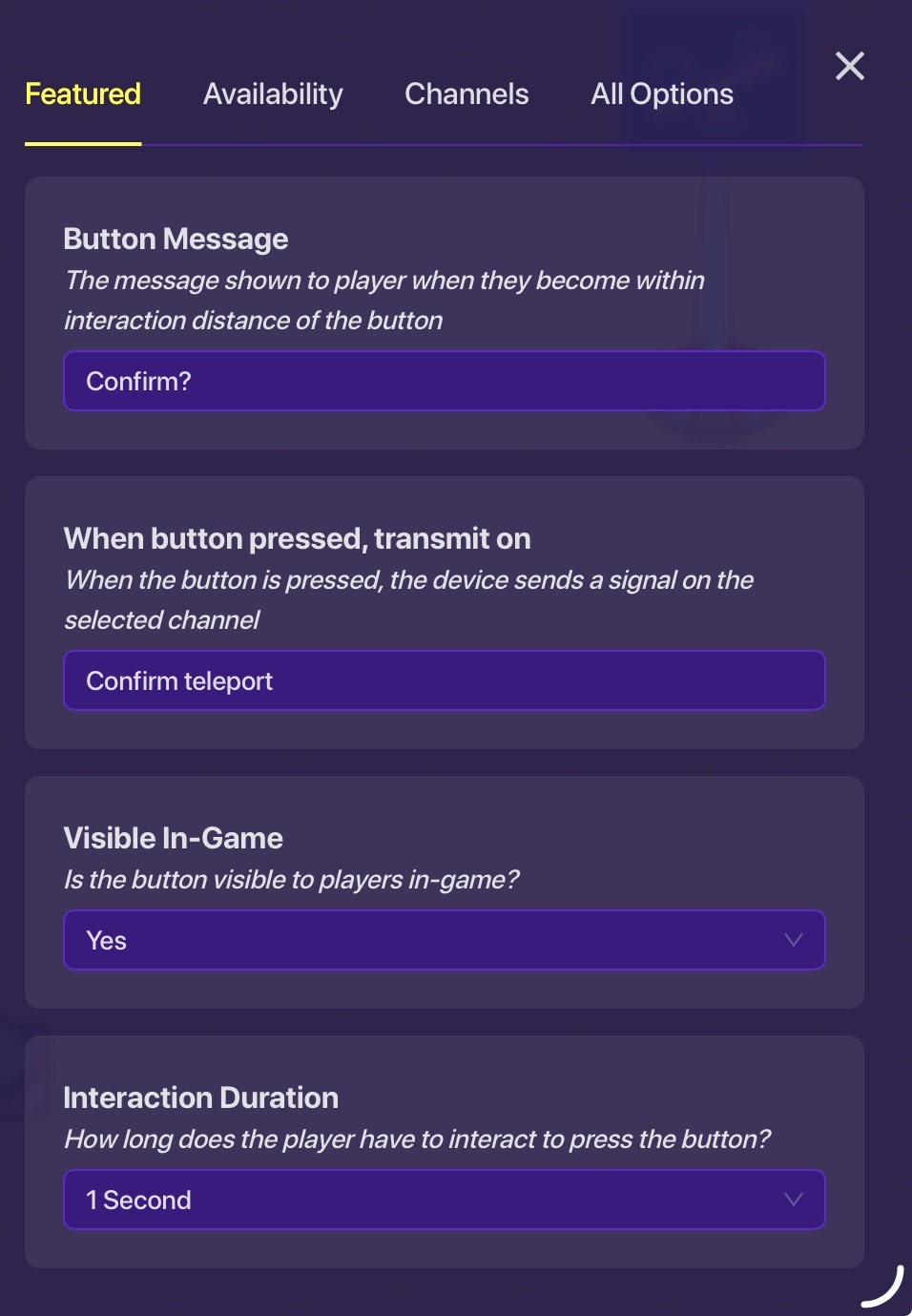
Task: Click the chevron arrow beside 'Yes'
Action: [793, 940]
